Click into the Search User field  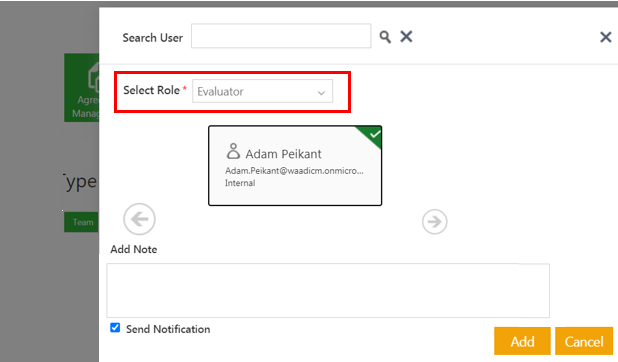point(281,36)
